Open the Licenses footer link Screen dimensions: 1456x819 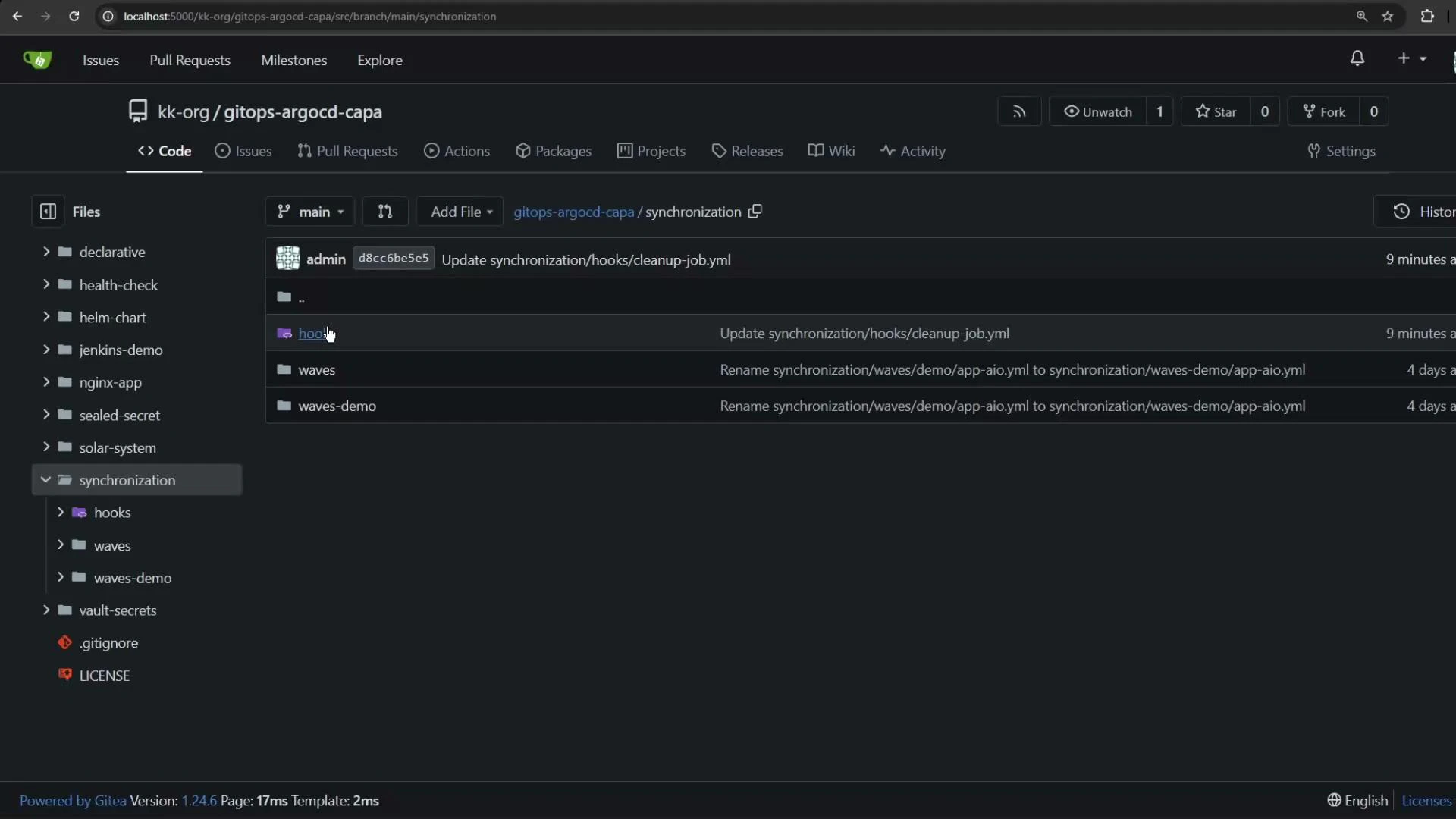(x=1426, y=801)
